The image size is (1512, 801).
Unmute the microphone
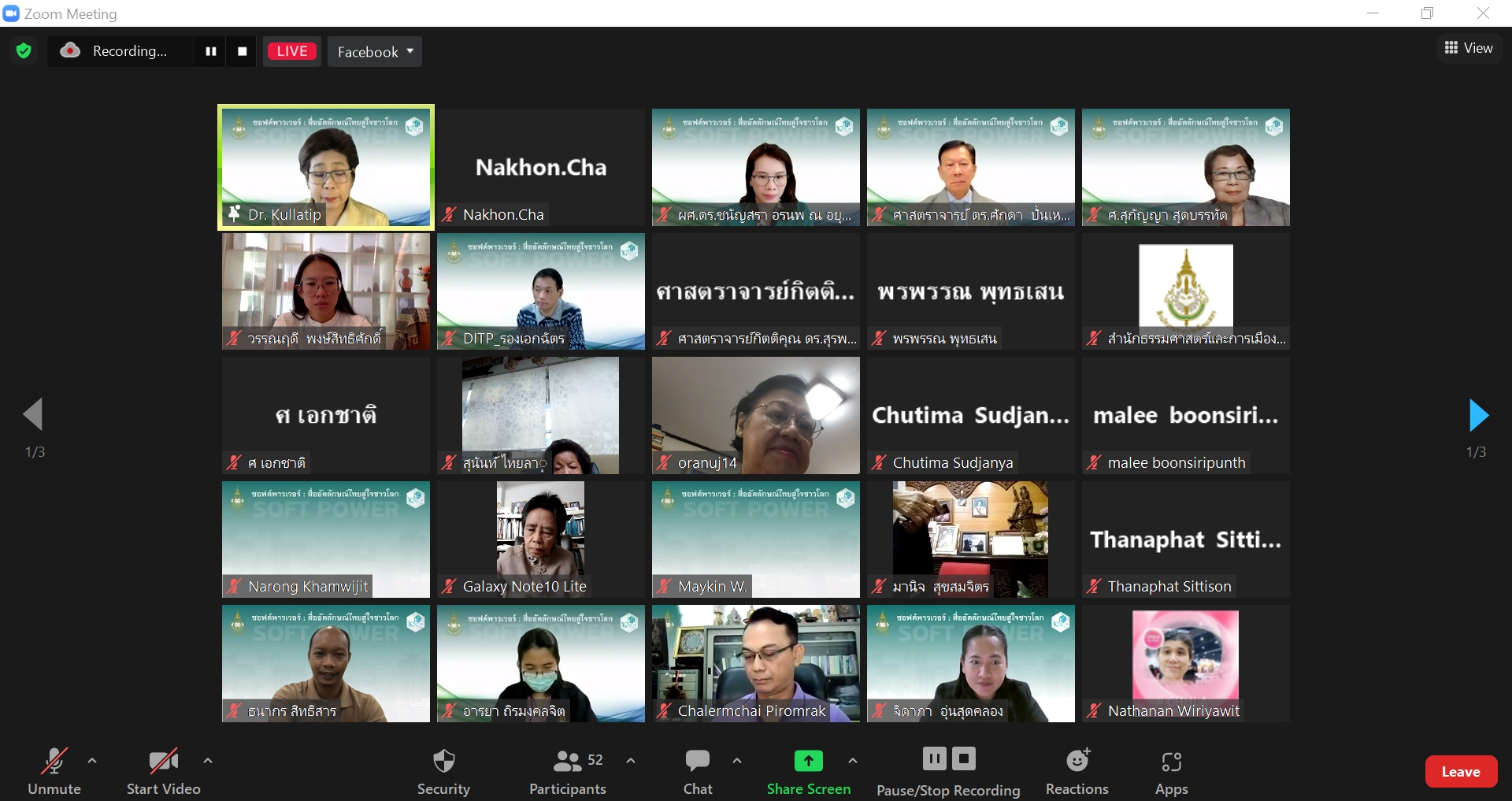coord(54,771)
